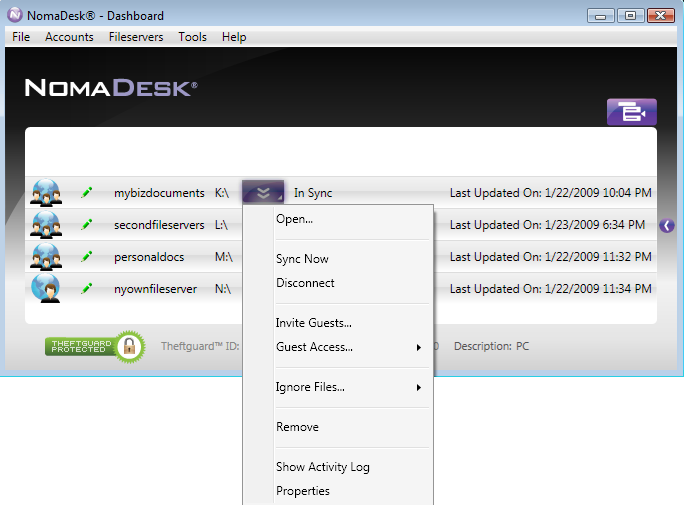Click the purple collapse arrow on right edge
The height and width of the screenshot is (507, 684).
(x=667, y=226)
